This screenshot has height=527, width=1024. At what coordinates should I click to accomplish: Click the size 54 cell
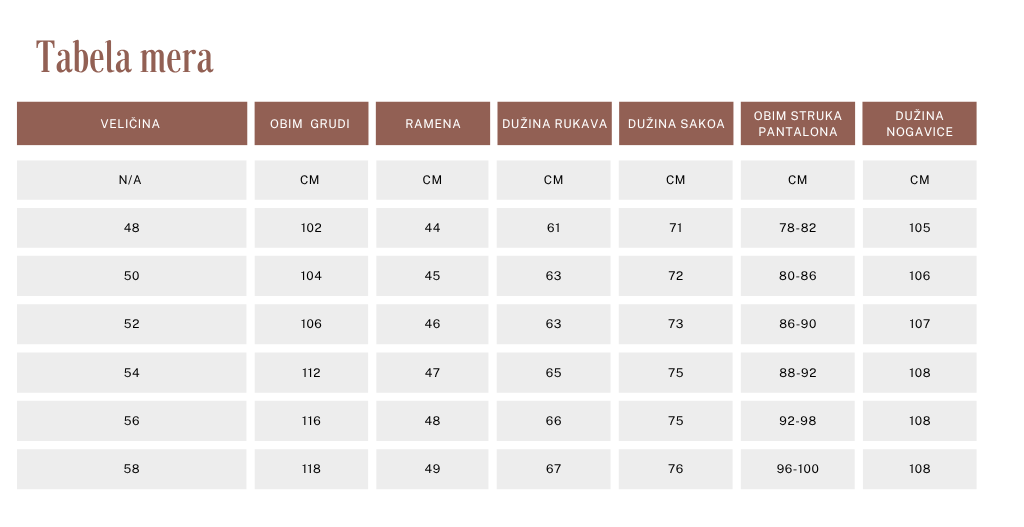132,373
